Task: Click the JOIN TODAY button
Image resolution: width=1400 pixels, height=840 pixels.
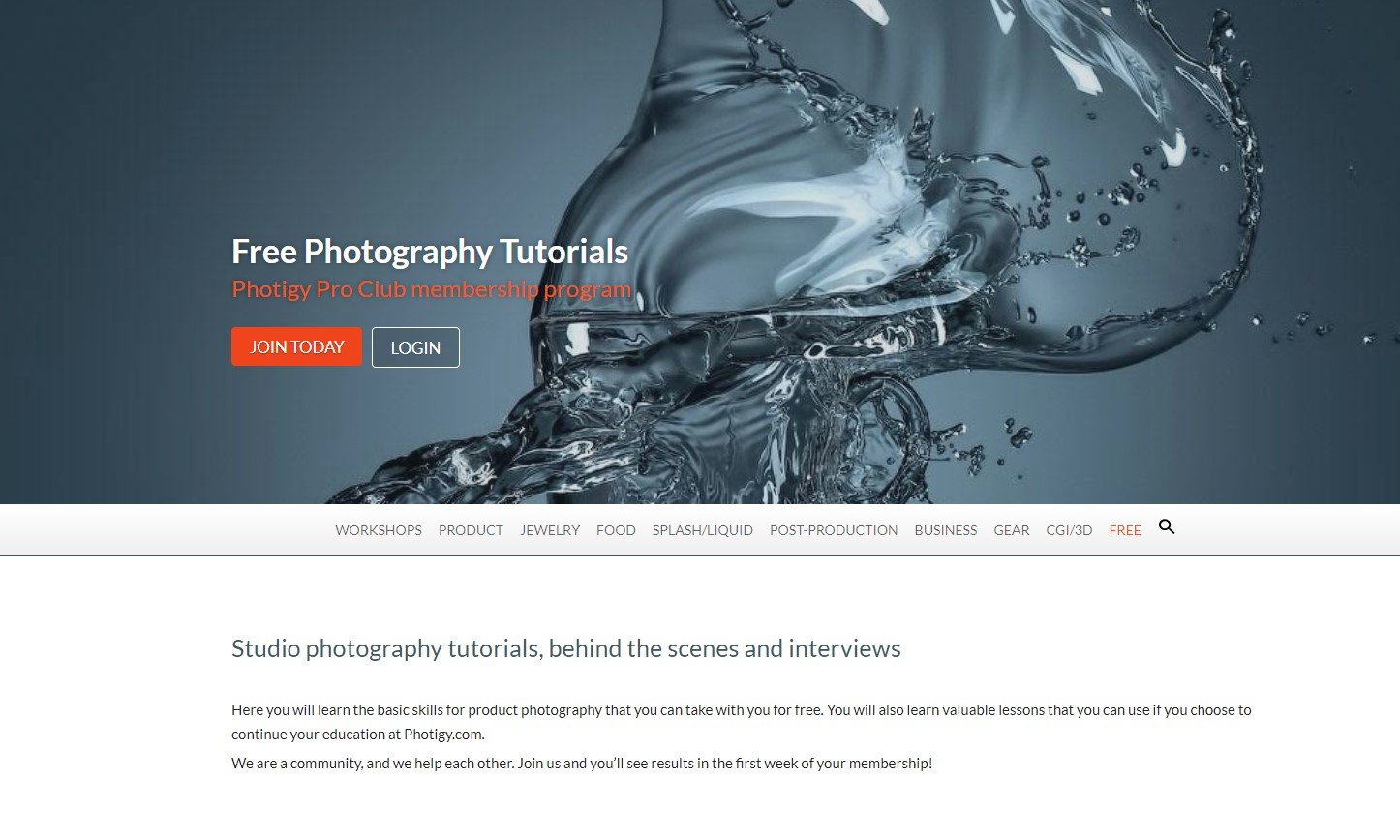Action: point(296,346)
